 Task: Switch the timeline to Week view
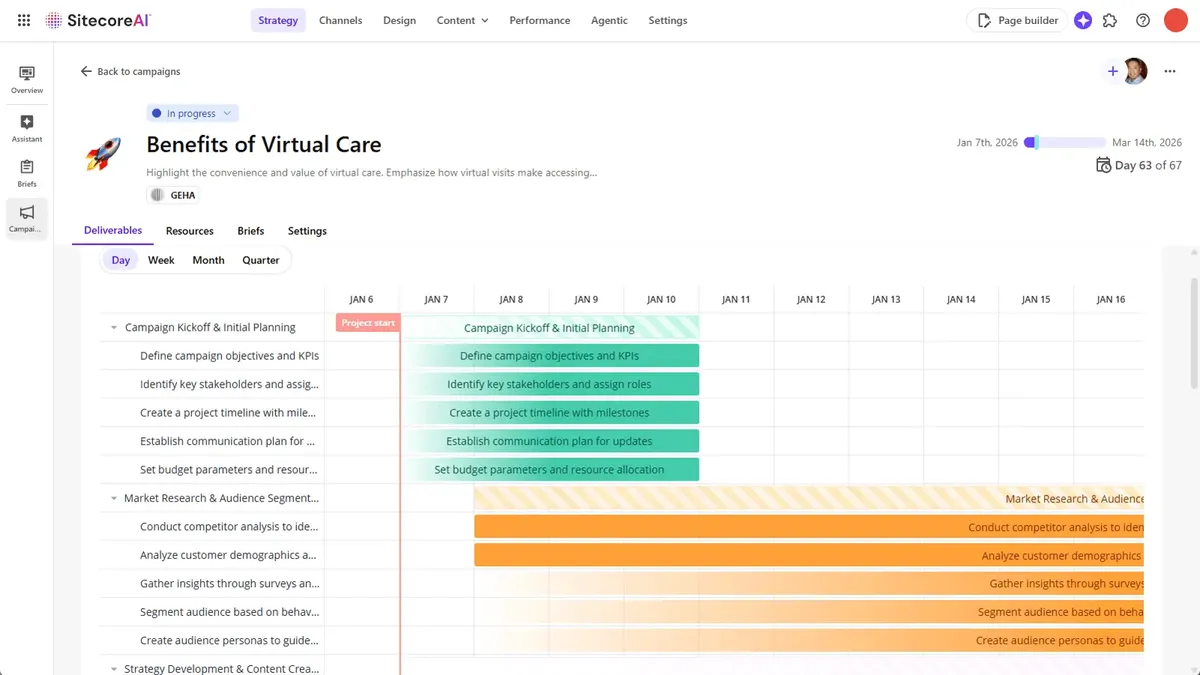161,259
